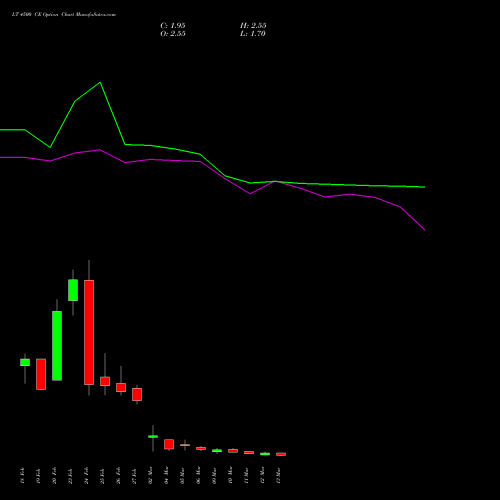Click the high value H: 2.55
This screenshot has width=500, height=500.
[x=253, y=25]
